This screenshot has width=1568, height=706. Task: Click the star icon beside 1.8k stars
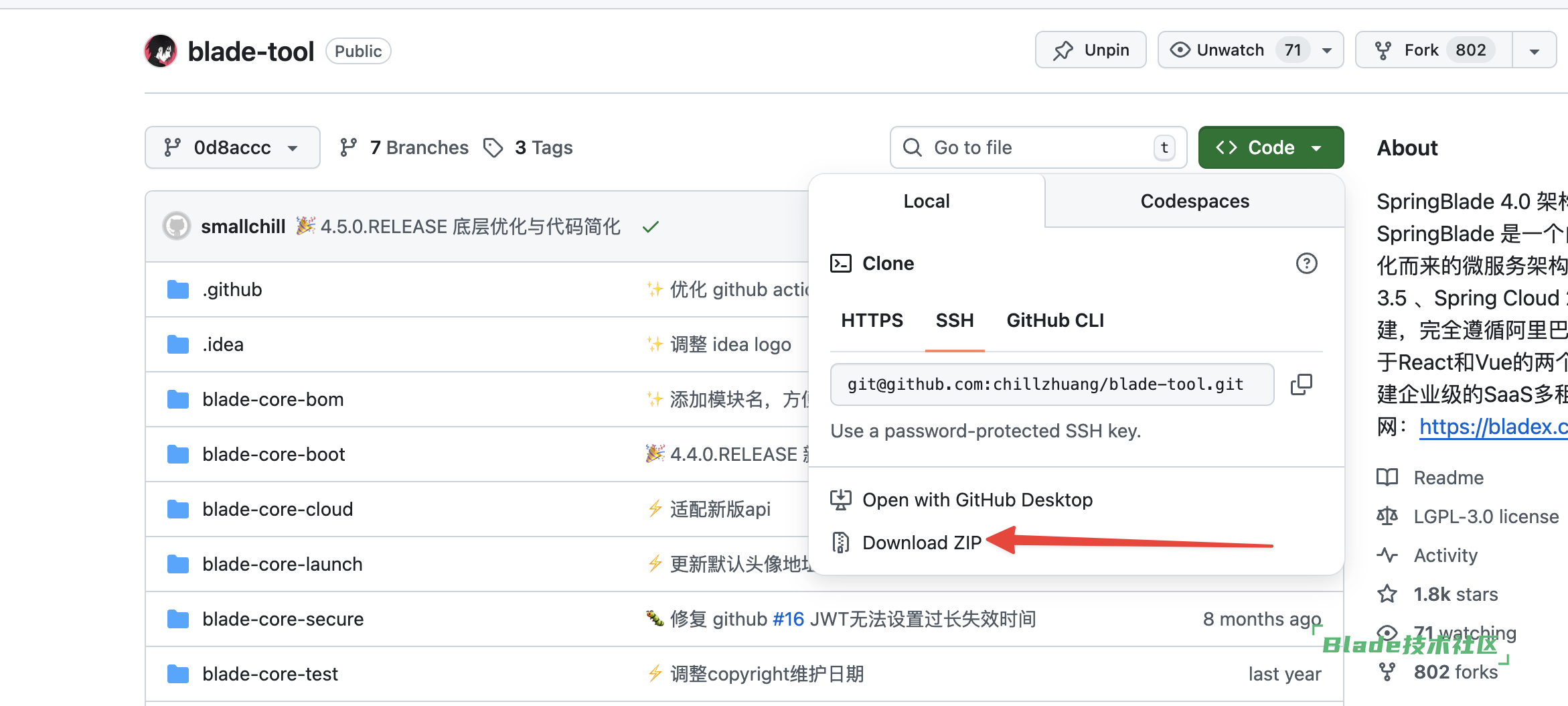(1387, 594)
